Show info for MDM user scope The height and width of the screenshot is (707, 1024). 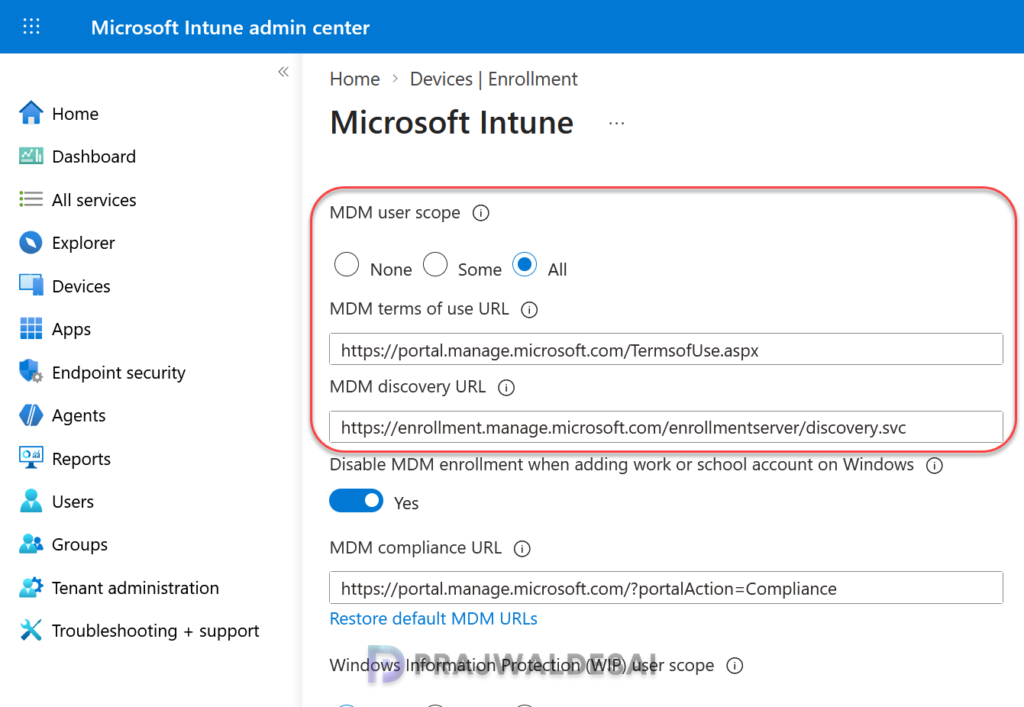(x=481, y=213)
